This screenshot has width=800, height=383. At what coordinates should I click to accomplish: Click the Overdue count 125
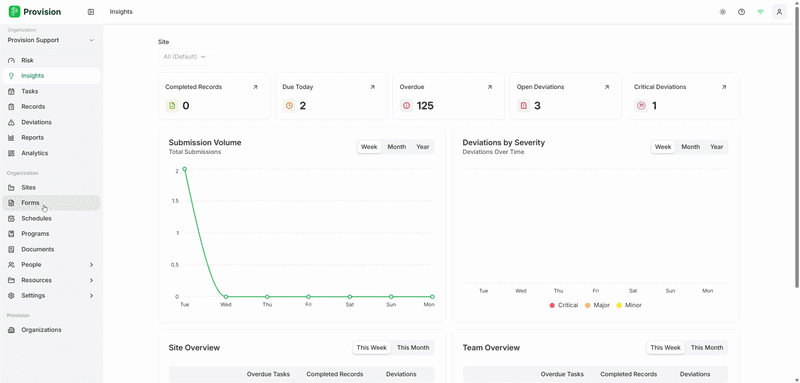click(425, 106)
